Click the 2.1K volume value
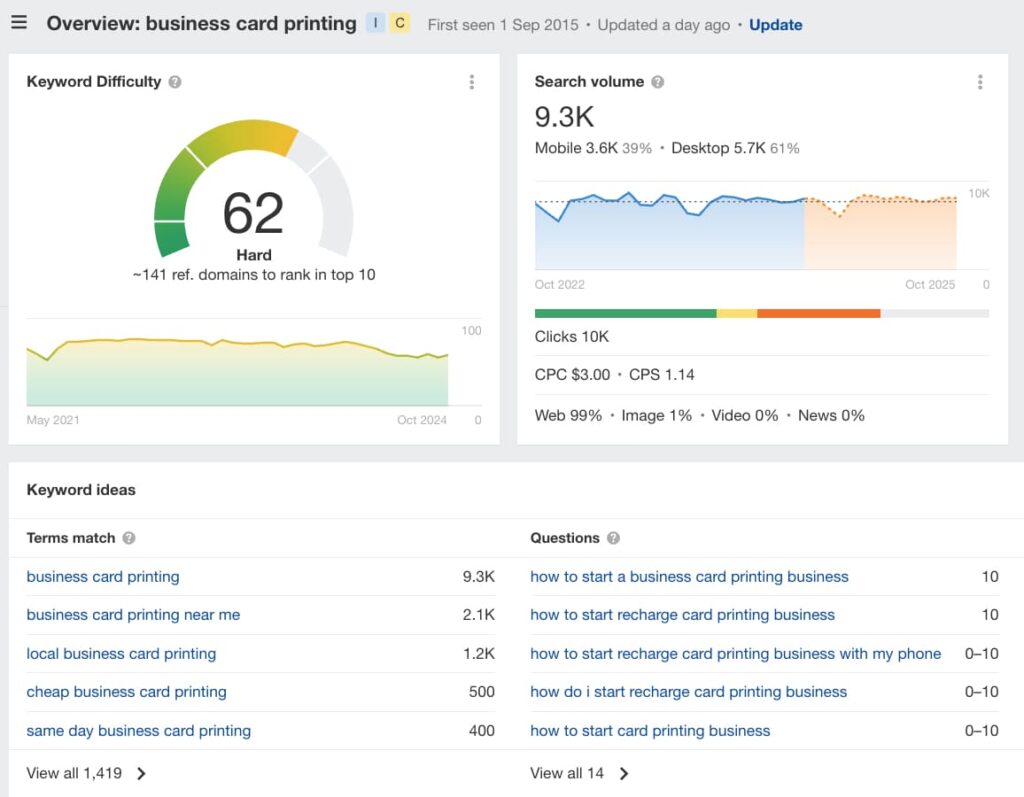Screen dimensions: 1024x797 point(479,615)
